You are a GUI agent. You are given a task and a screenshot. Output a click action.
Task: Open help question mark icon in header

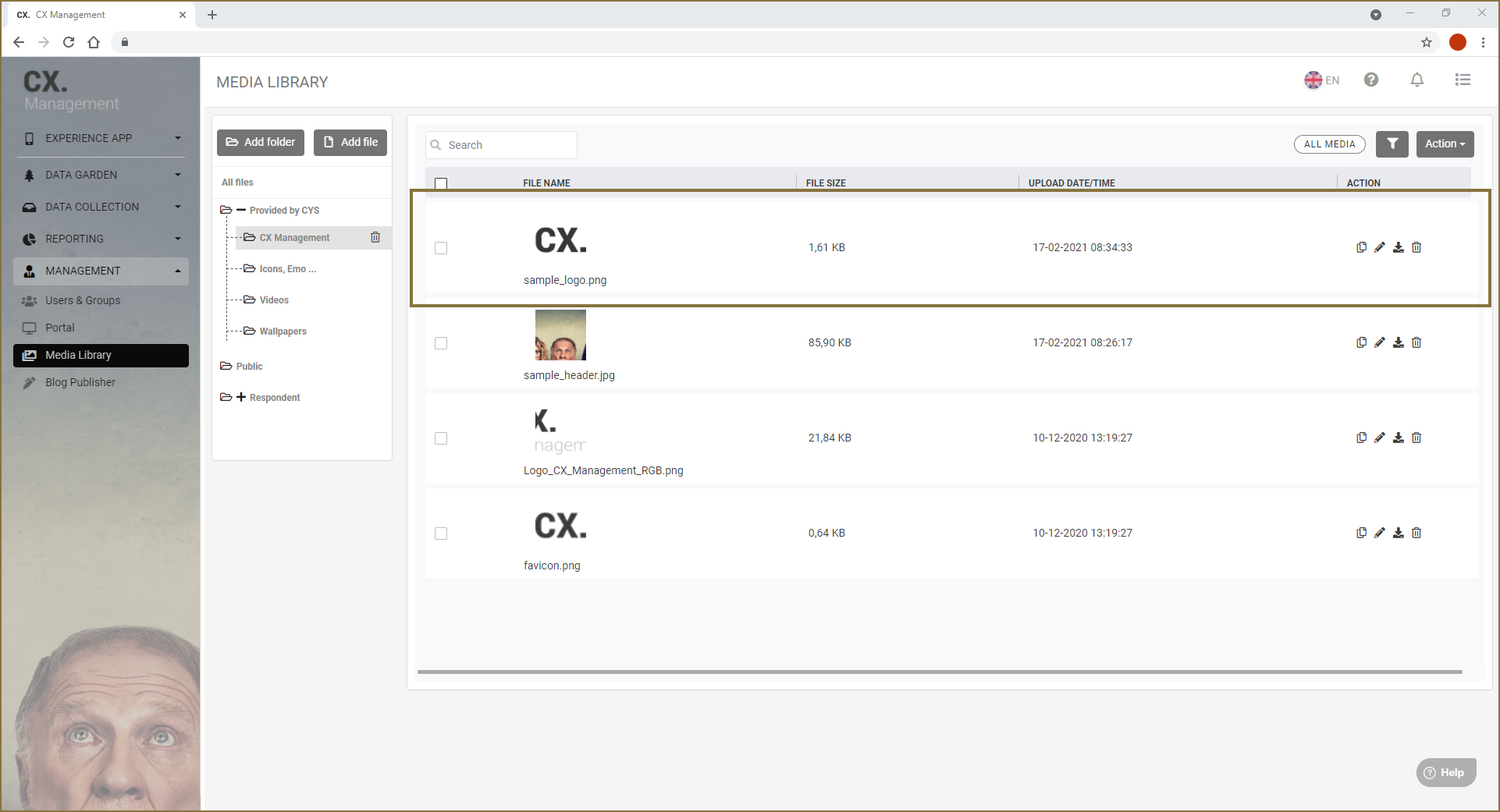[x=1371, y=80]
